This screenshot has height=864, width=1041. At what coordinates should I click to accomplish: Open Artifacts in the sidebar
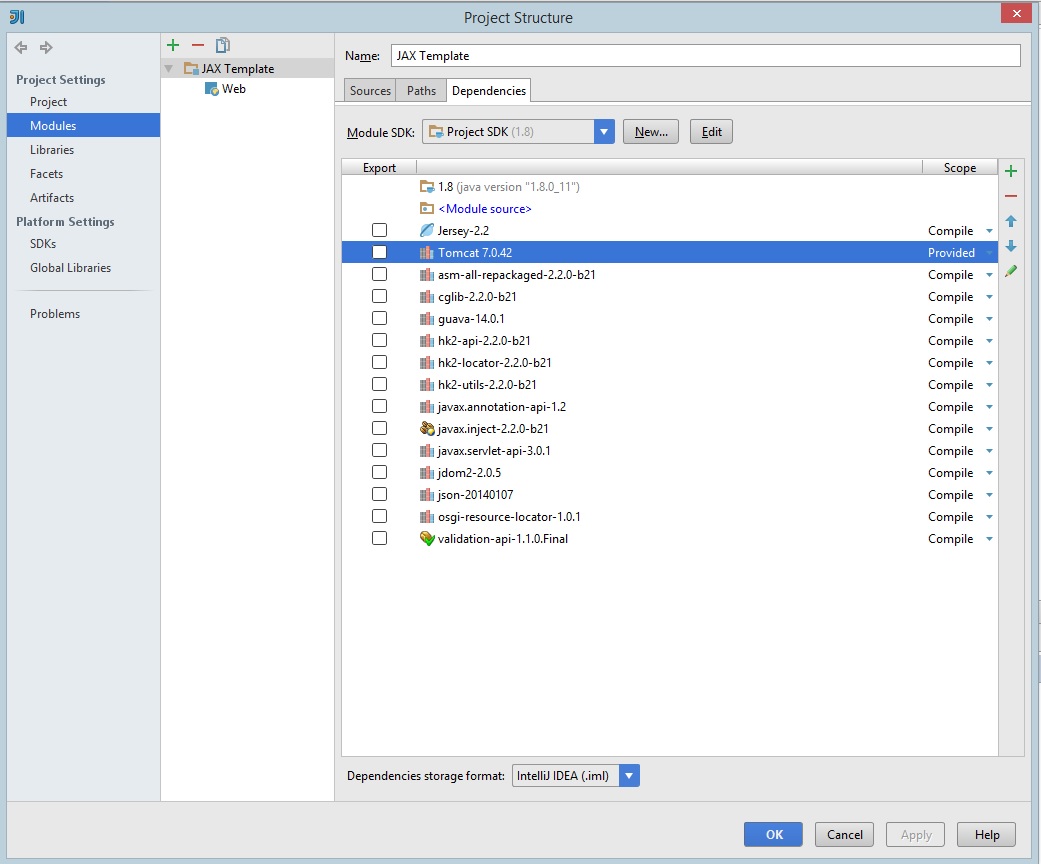(x=52, y=197)
